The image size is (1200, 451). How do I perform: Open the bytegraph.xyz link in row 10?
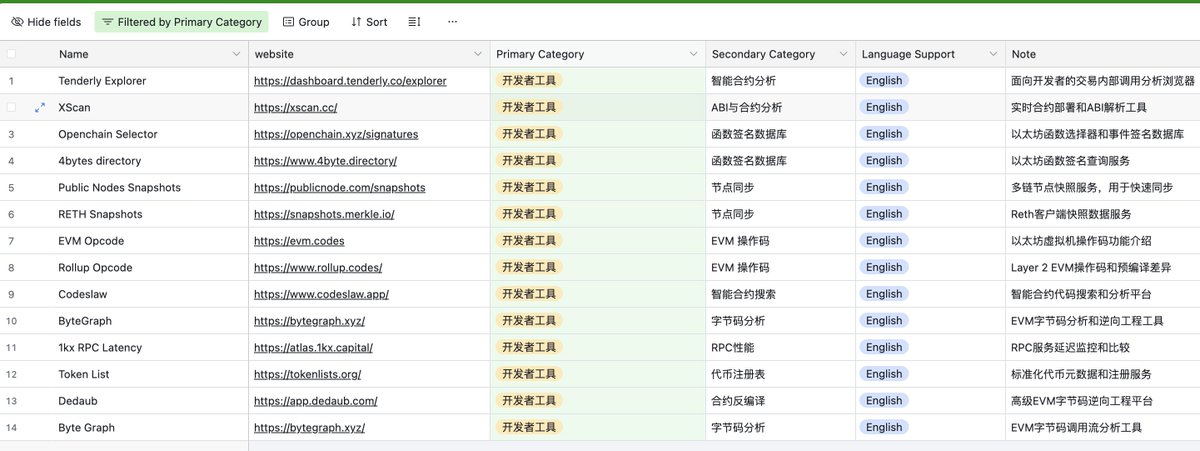[309, 321]
